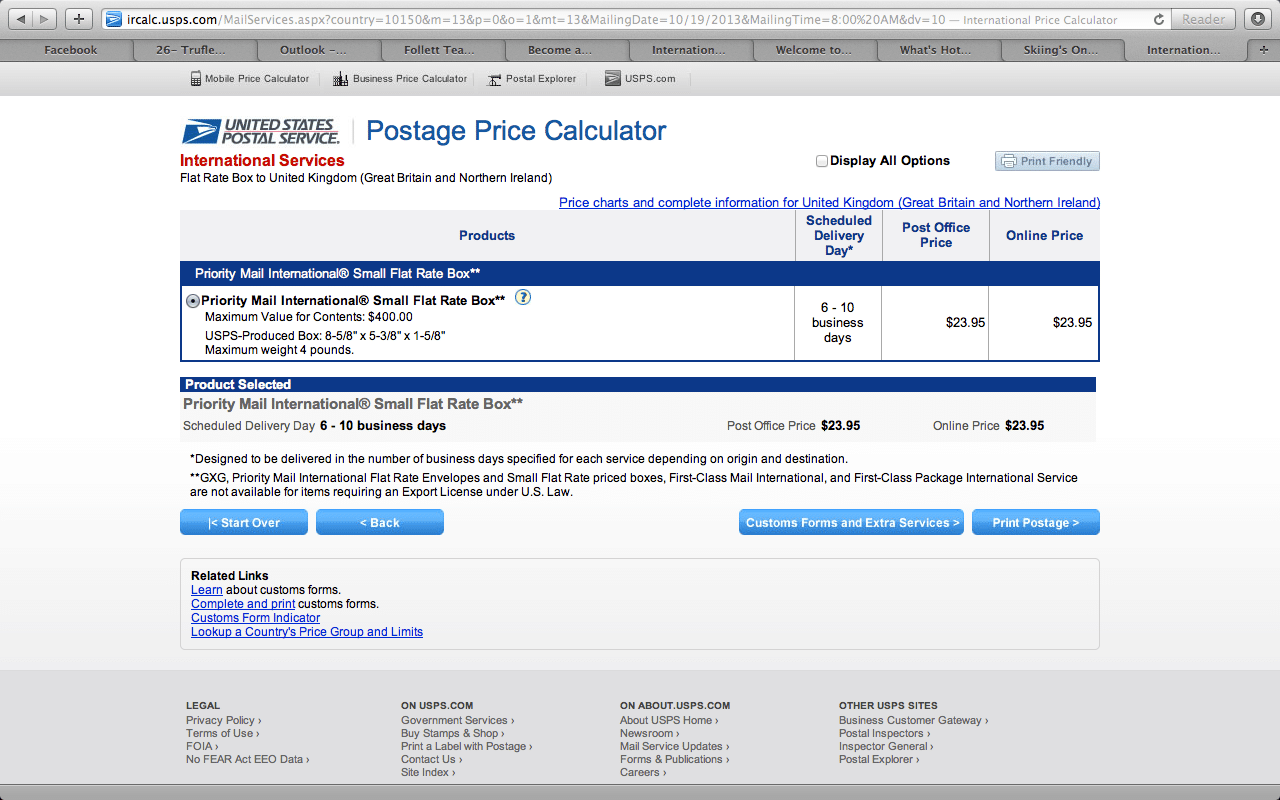Image resolution: width=1280 pixels, height=800 pixels.
Task: Switch to the Skiing's On tab
Action: (x=1061, y=50)
